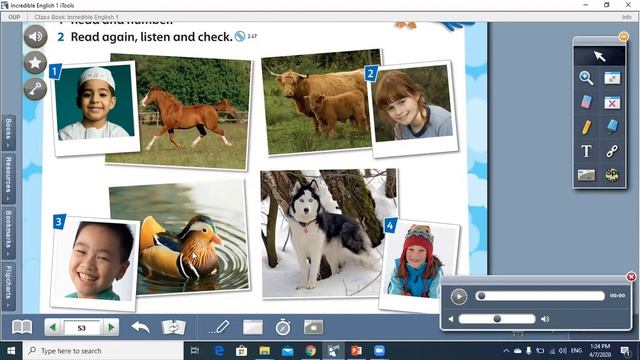Click the pen annotation tool on bottom toolbar
Image resolution: width=640 pixels, height=360 pixels.
pos(220,327)
